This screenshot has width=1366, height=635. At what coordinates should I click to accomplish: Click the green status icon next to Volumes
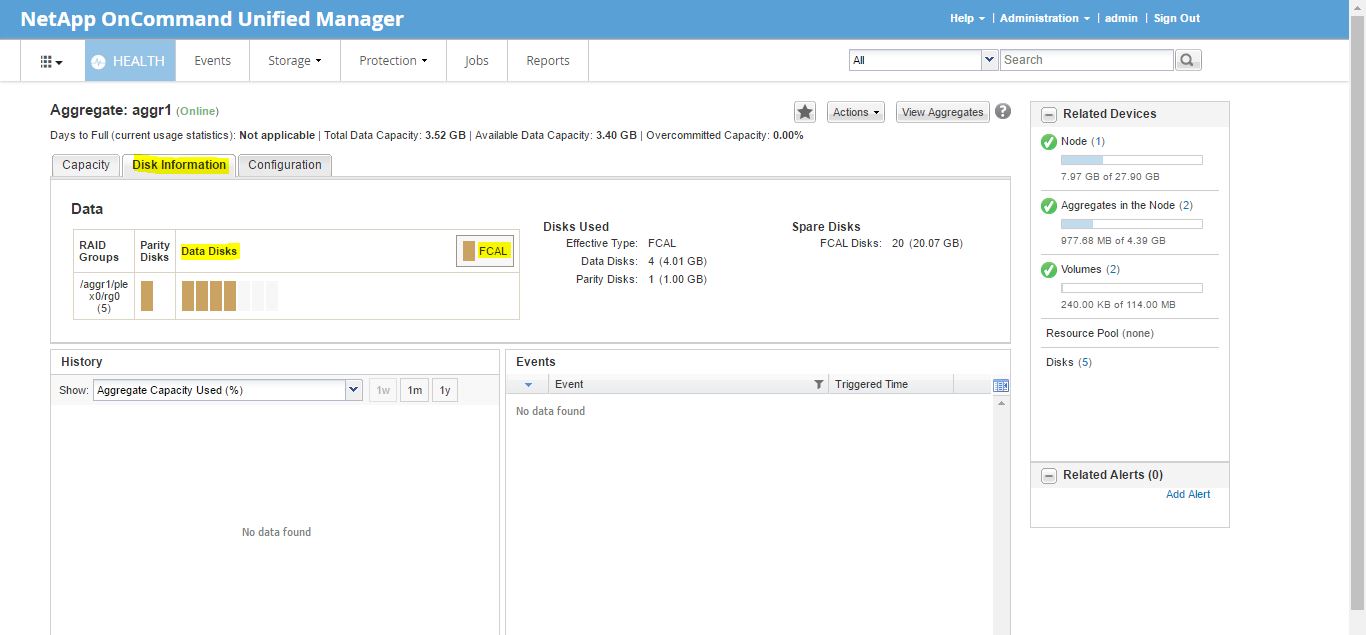[1046, 269]
